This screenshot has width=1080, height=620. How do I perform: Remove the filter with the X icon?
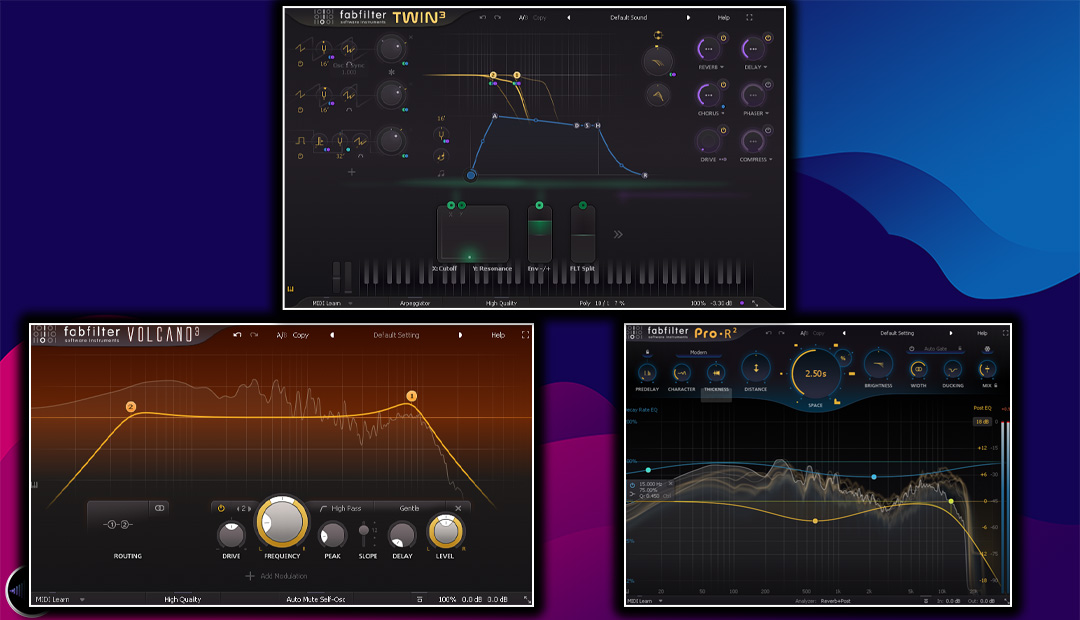(458, 508)
